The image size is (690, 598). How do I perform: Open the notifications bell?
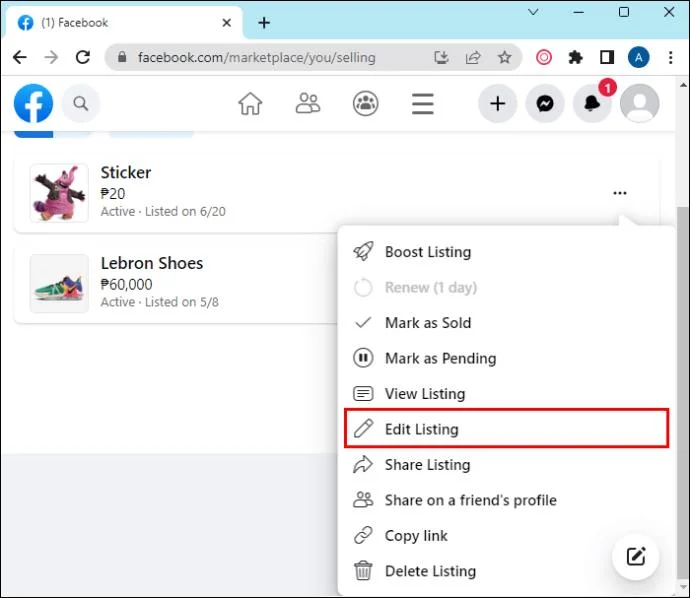pyautogui.click(x=592, y=104)
